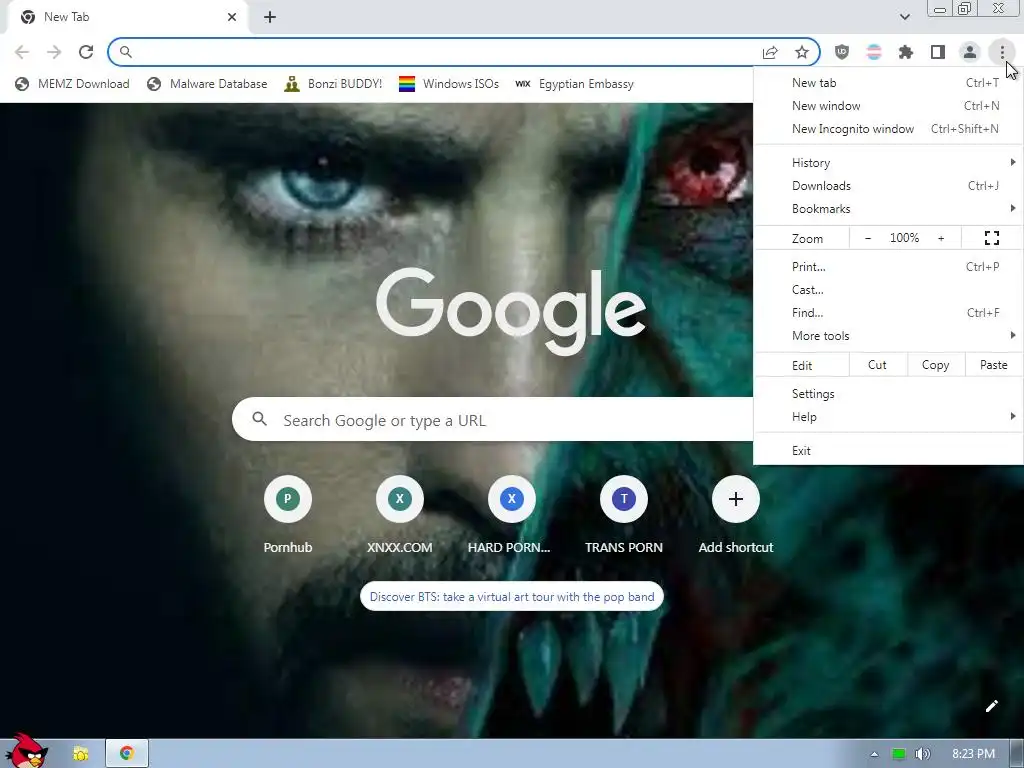Open the profile avatar button

point(970,52)
